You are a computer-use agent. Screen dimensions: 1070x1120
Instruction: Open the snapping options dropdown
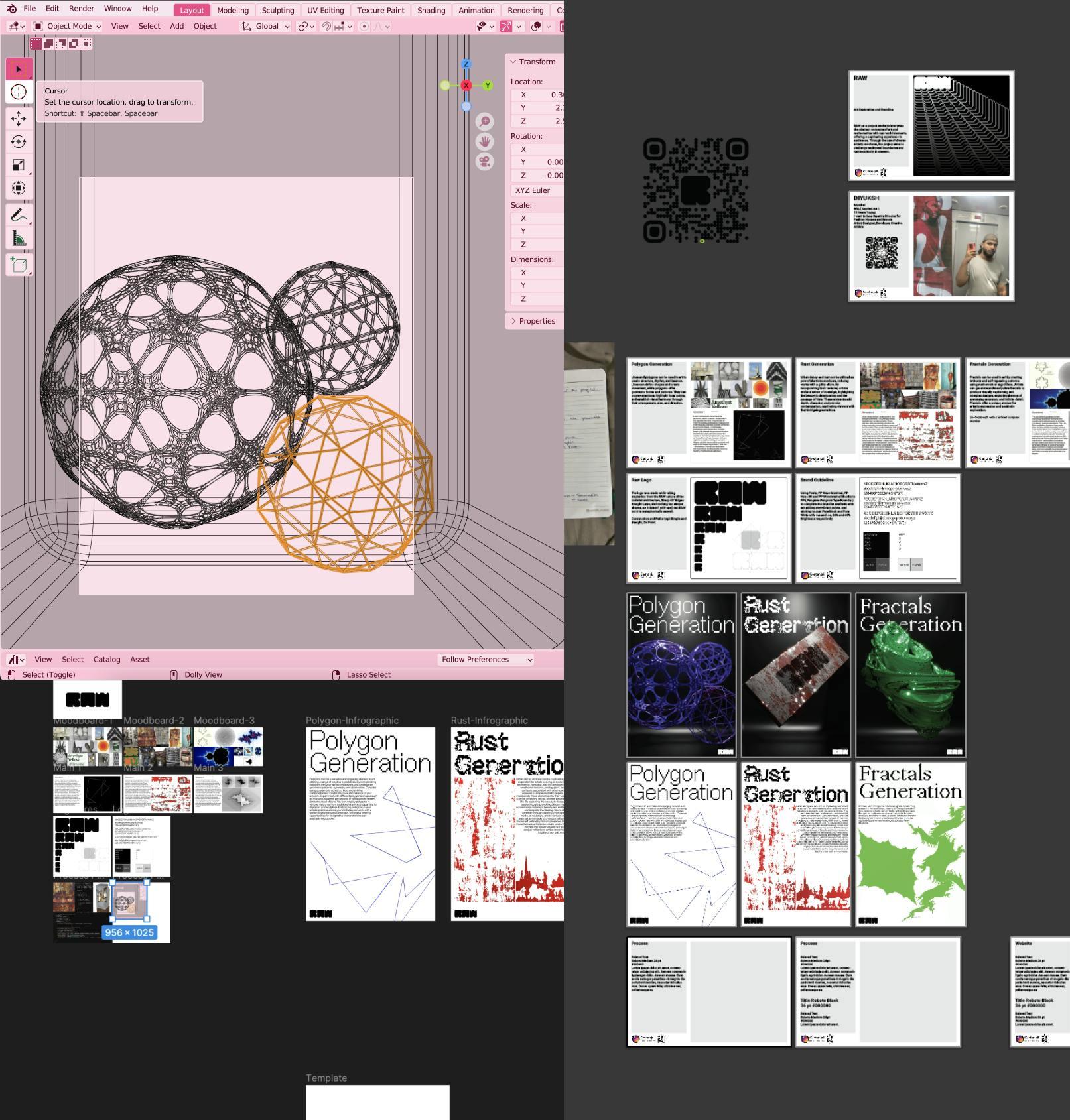[343, 27]
